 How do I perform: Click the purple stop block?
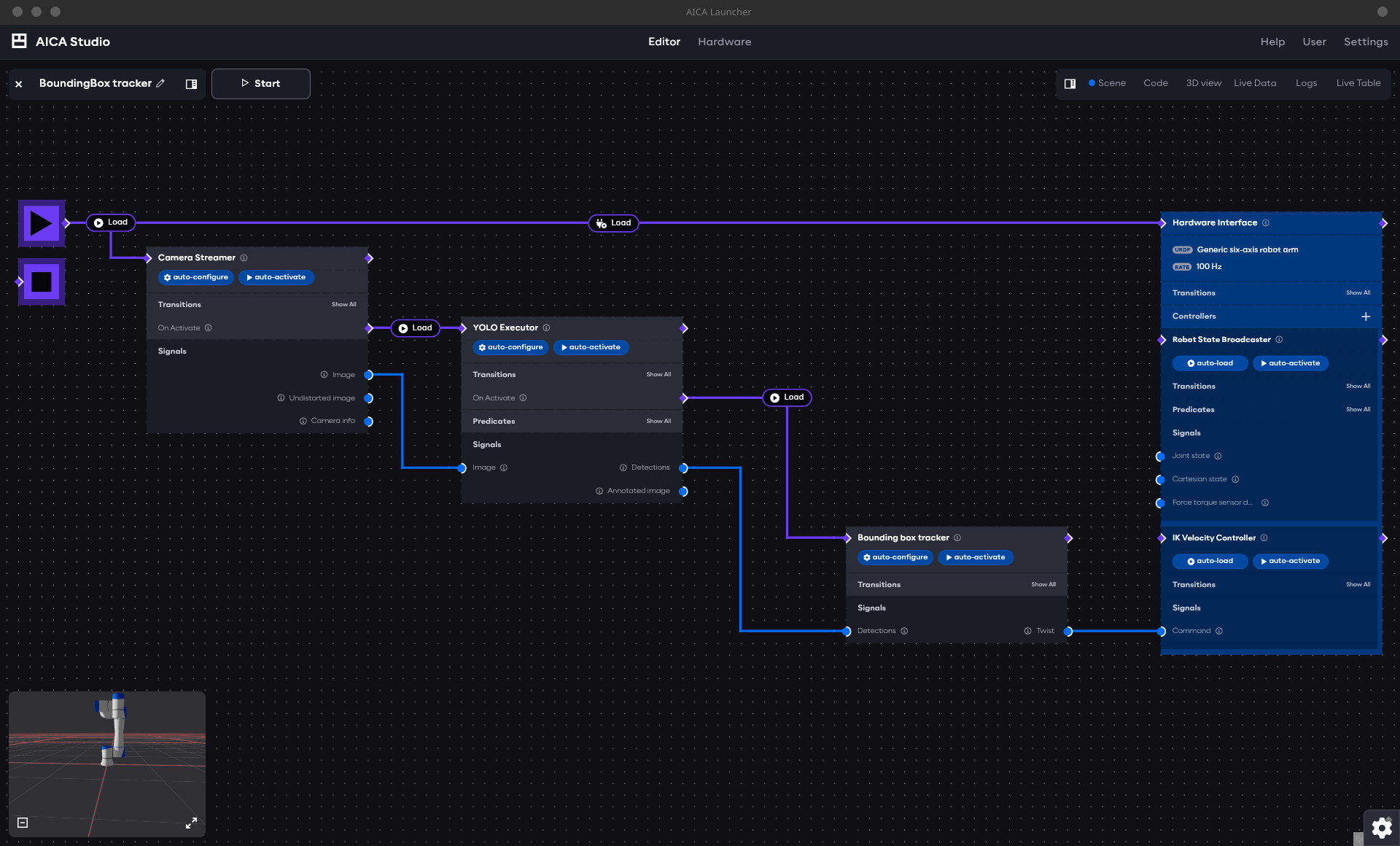(42, 282)
